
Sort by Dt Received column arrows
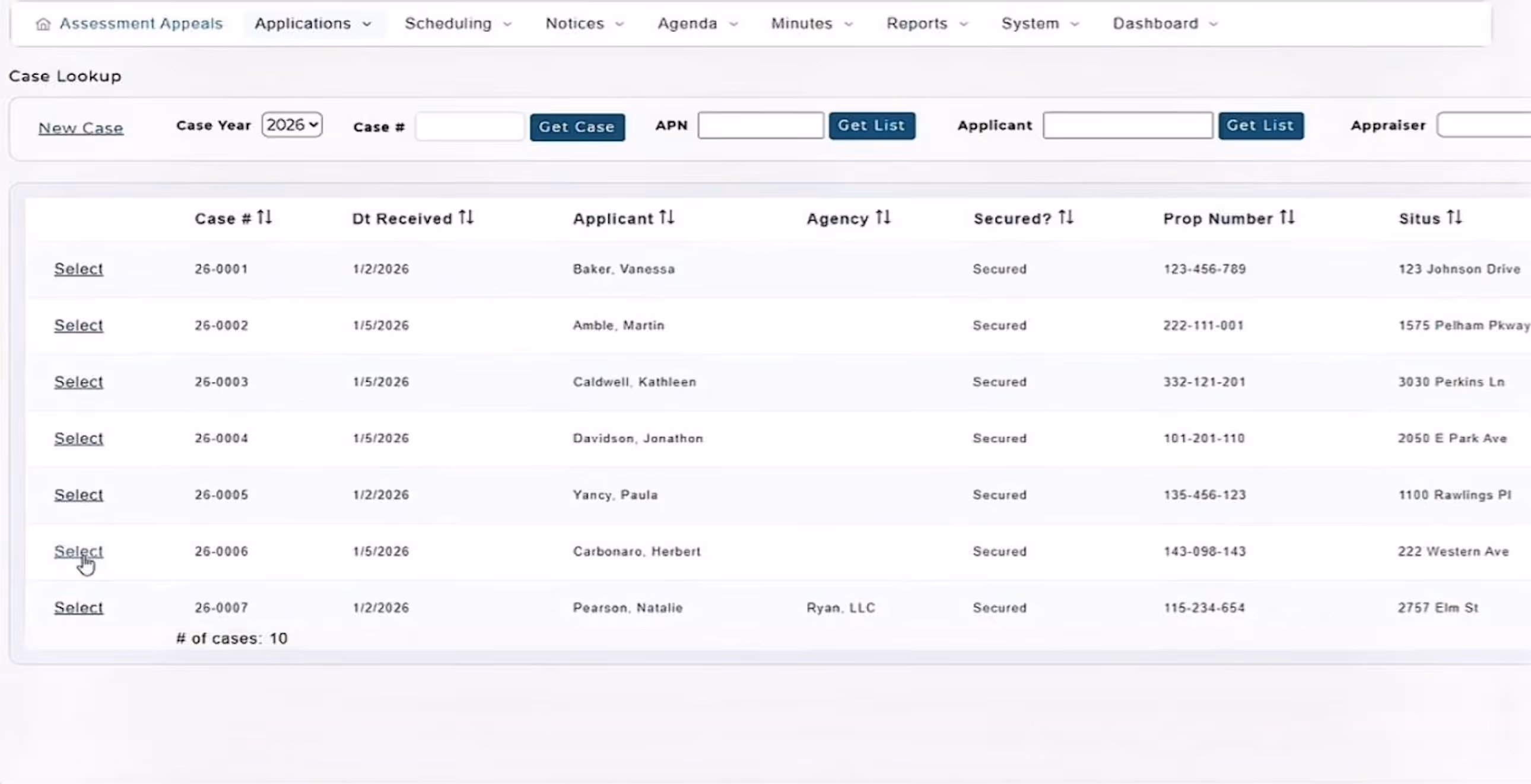coord(466,218)
